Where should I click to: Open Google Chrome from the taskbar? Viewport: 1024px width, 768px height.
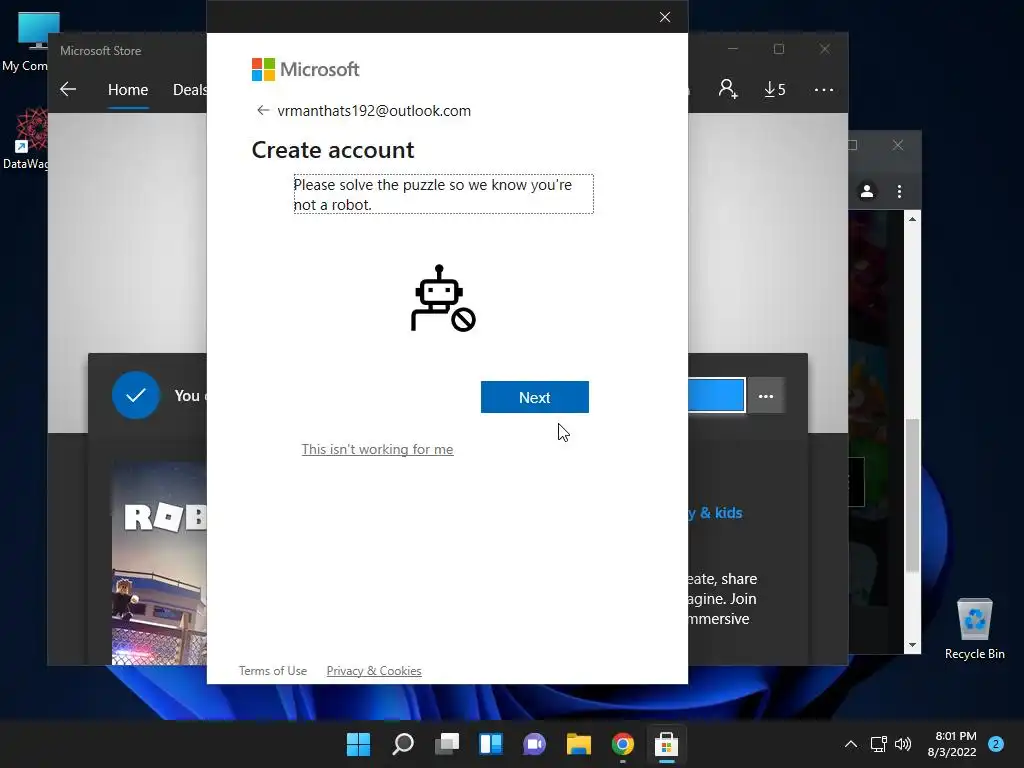[622, 744]
